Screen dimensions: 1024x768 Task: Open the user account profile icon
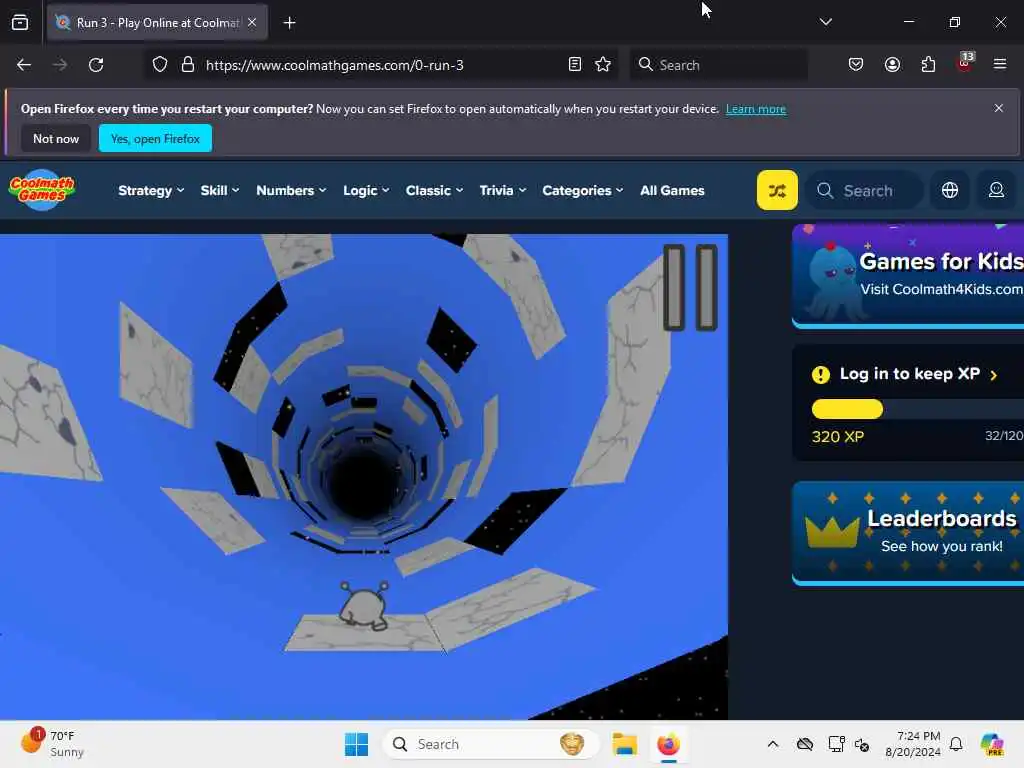[x=996, y=190]
